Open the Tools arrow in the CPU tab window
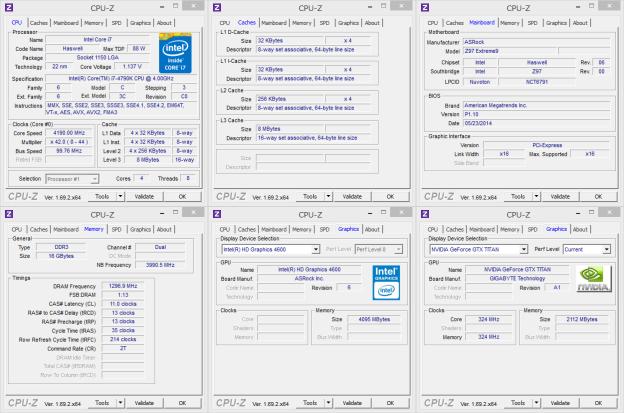624x413 pixels. point(120,197)
